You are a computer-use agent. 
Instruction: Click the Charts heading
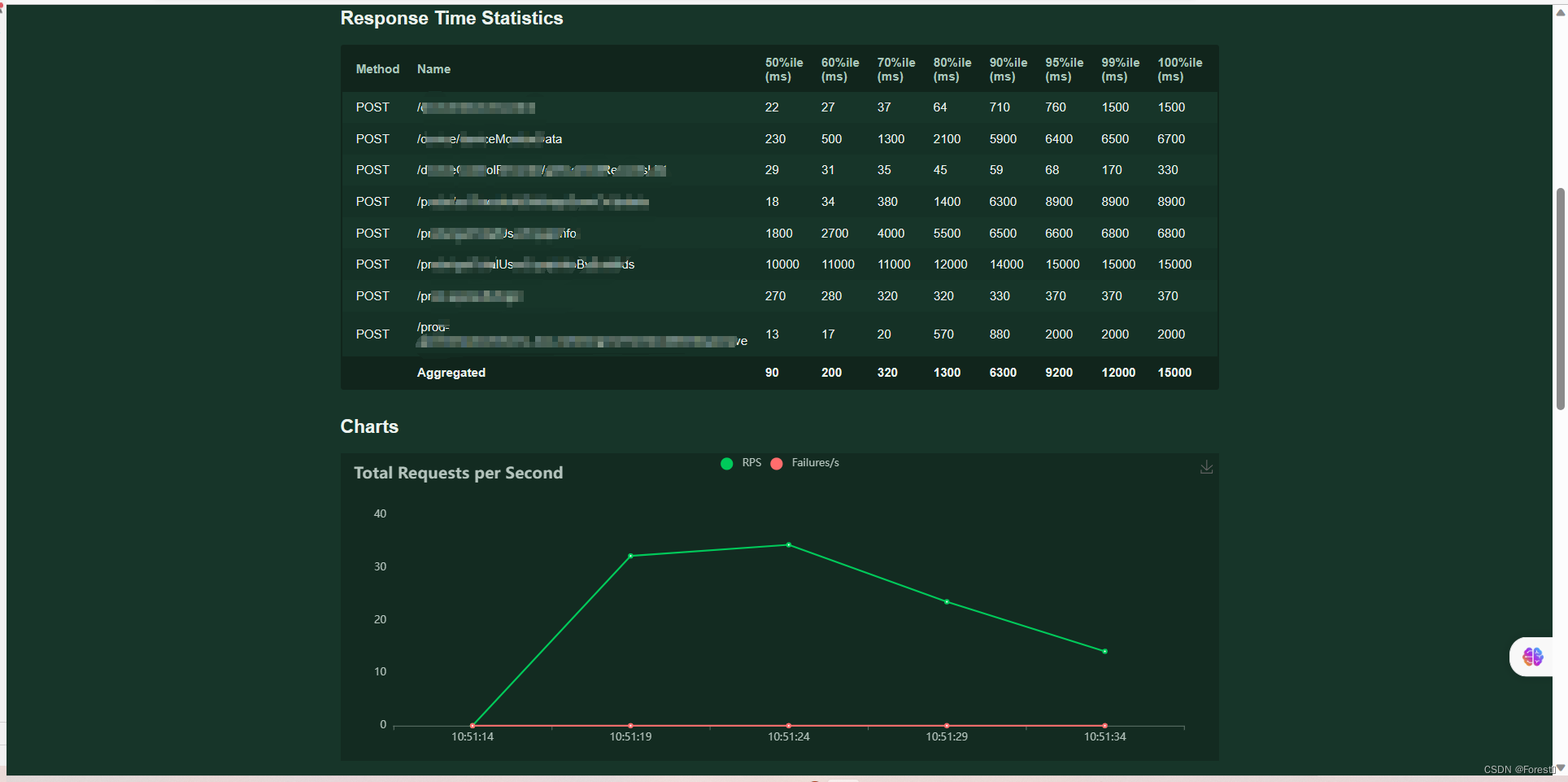[369, 426]
